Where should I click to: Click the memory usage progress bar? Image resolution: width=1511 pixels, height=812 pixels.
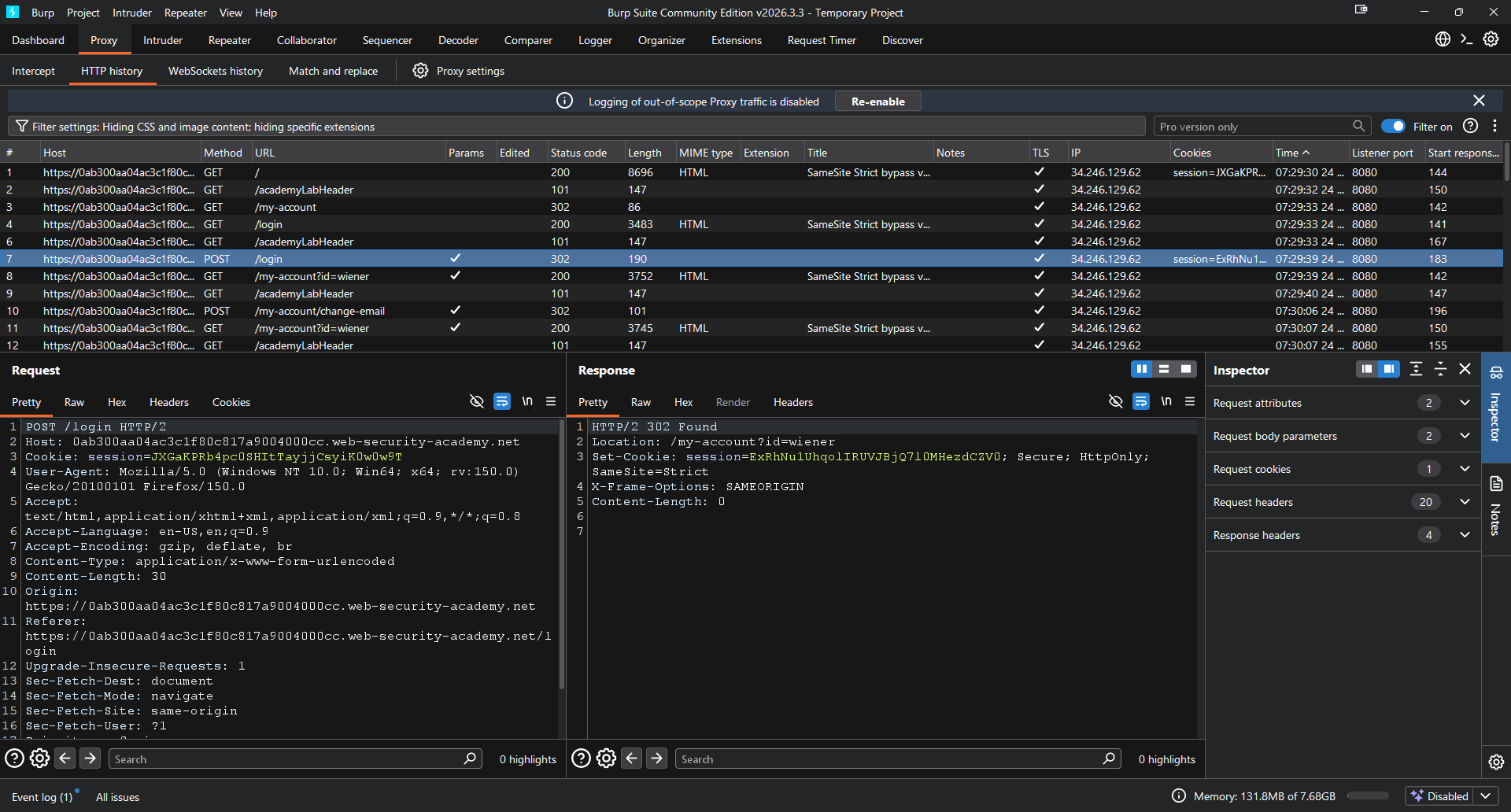(1368, 796)
